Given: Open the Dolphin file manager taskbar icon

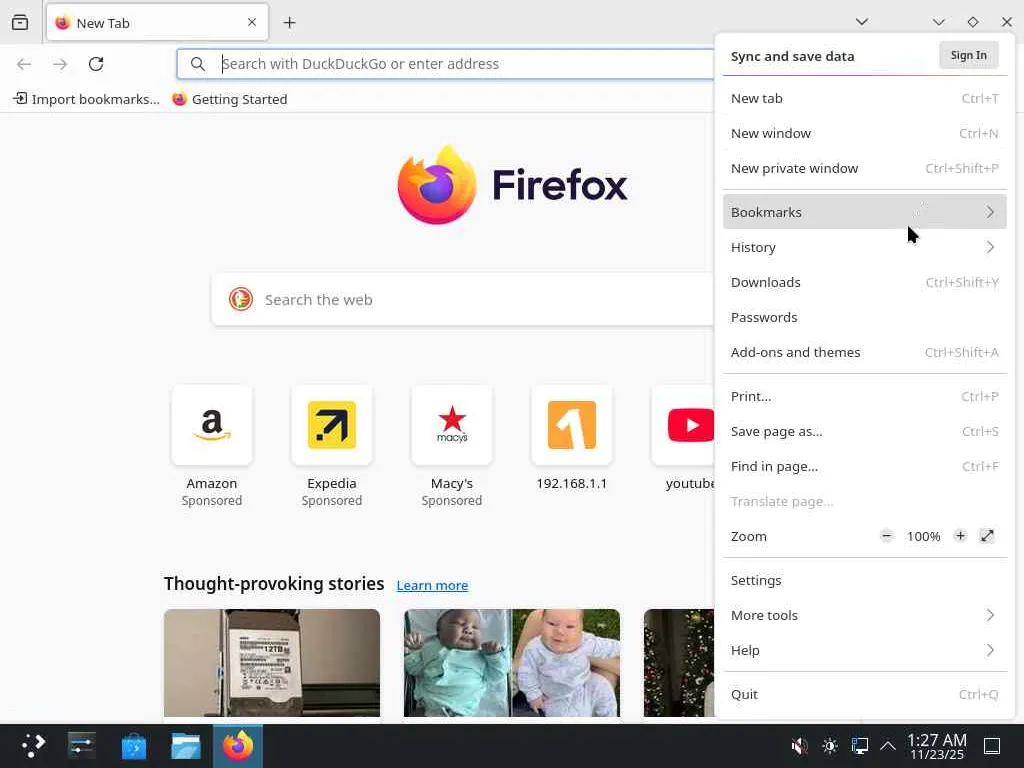Looking at the screenshot, I should tap(185, 745).
